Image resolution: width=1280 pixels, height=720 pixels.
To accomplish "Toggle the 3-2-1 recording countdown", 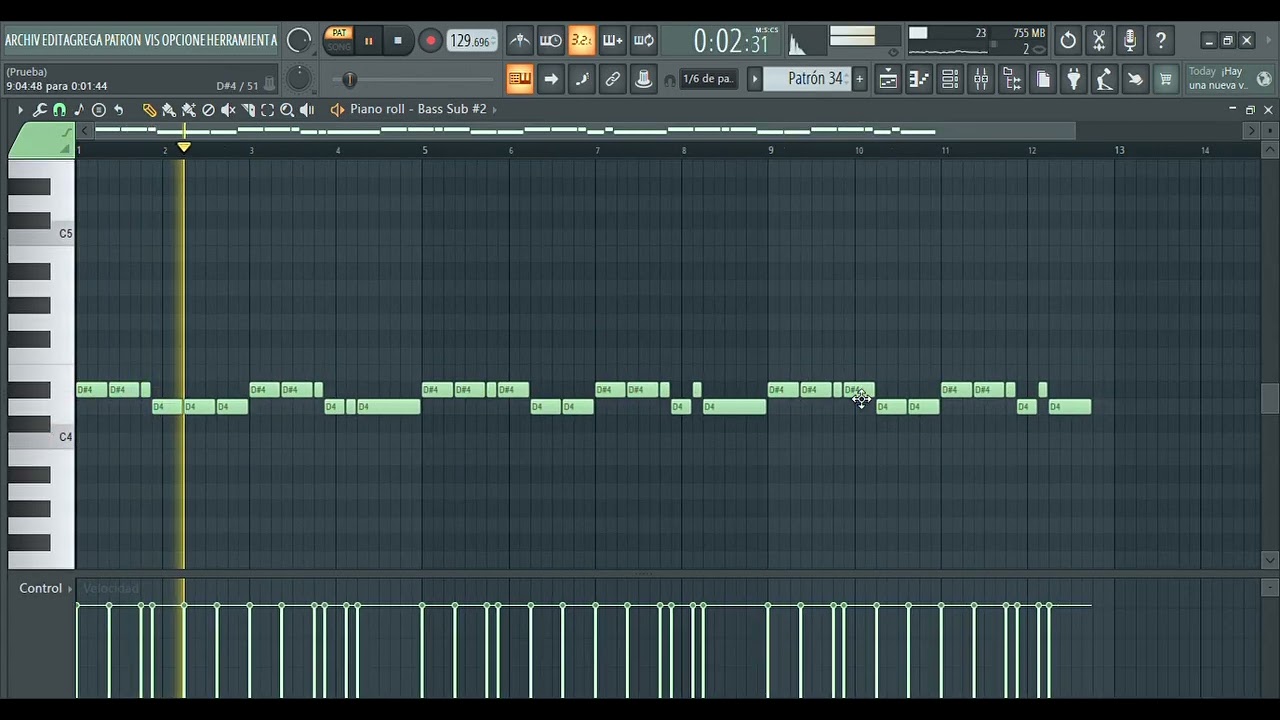I will pos(582,41).
